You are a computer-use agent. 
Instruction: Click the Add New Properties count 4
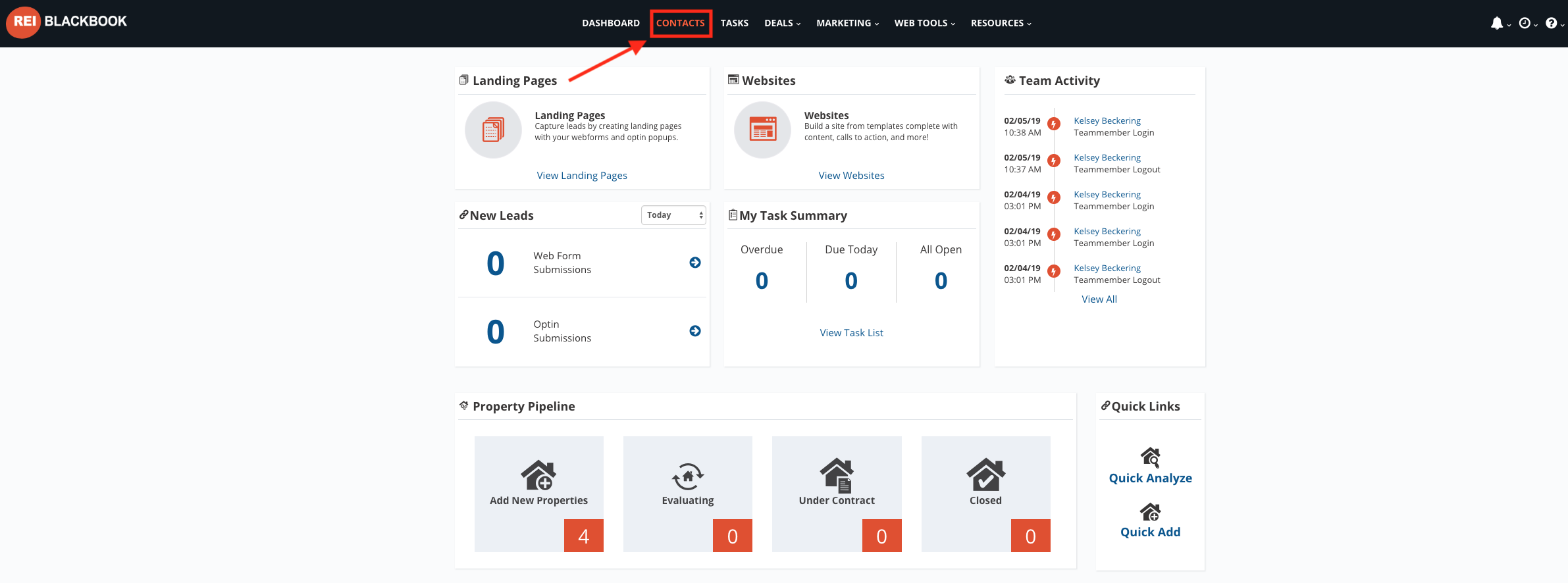pyautogui.click(x=583, y=536)
